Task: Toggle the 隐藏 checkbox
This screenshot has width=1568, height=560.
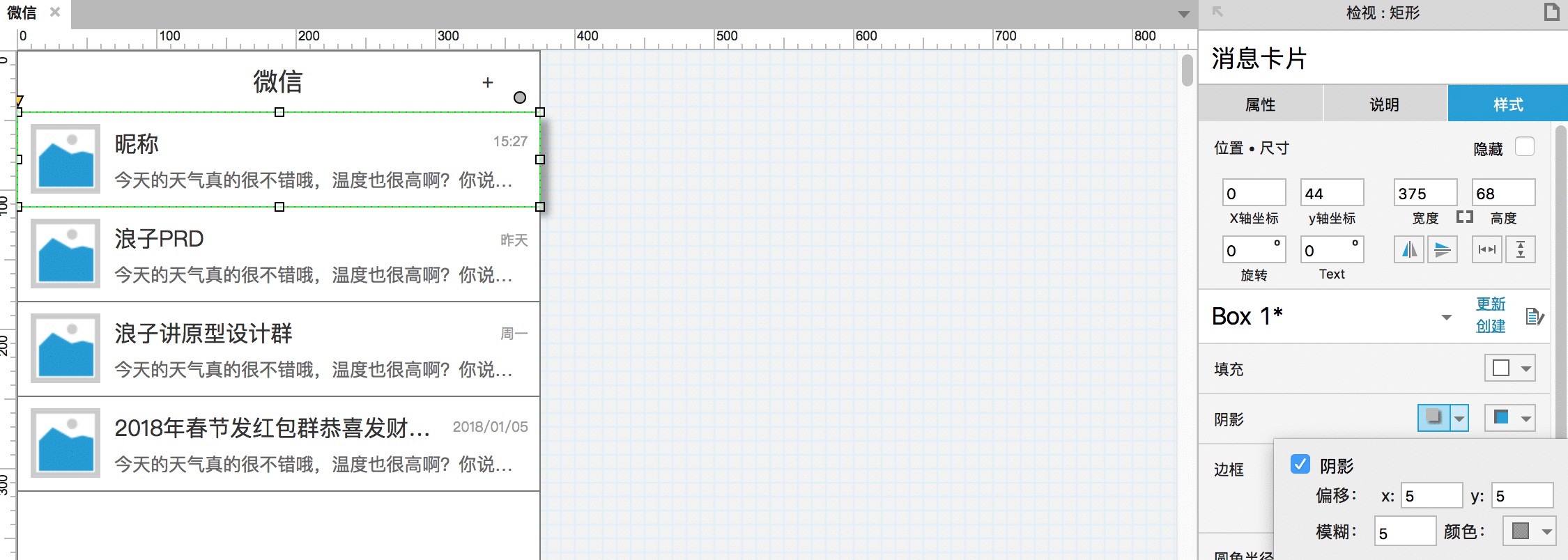Action: tap(1524, 147)
